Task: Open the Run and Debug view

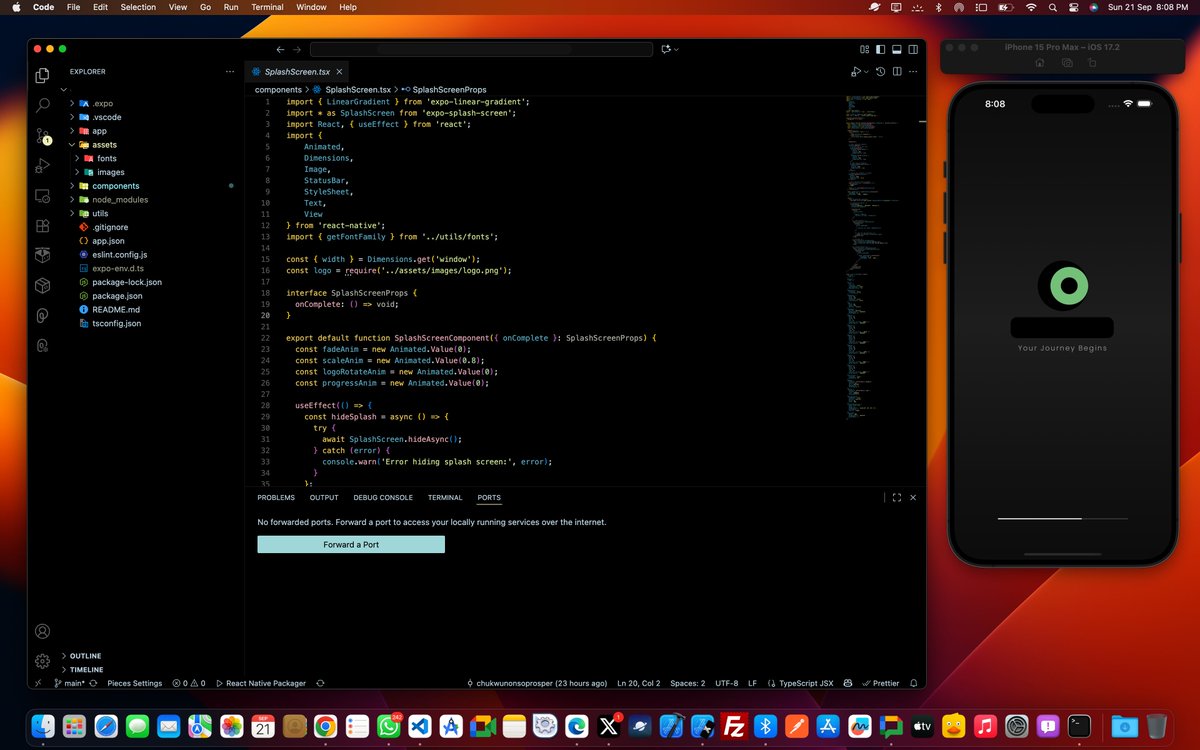Action: pos(42,165)
